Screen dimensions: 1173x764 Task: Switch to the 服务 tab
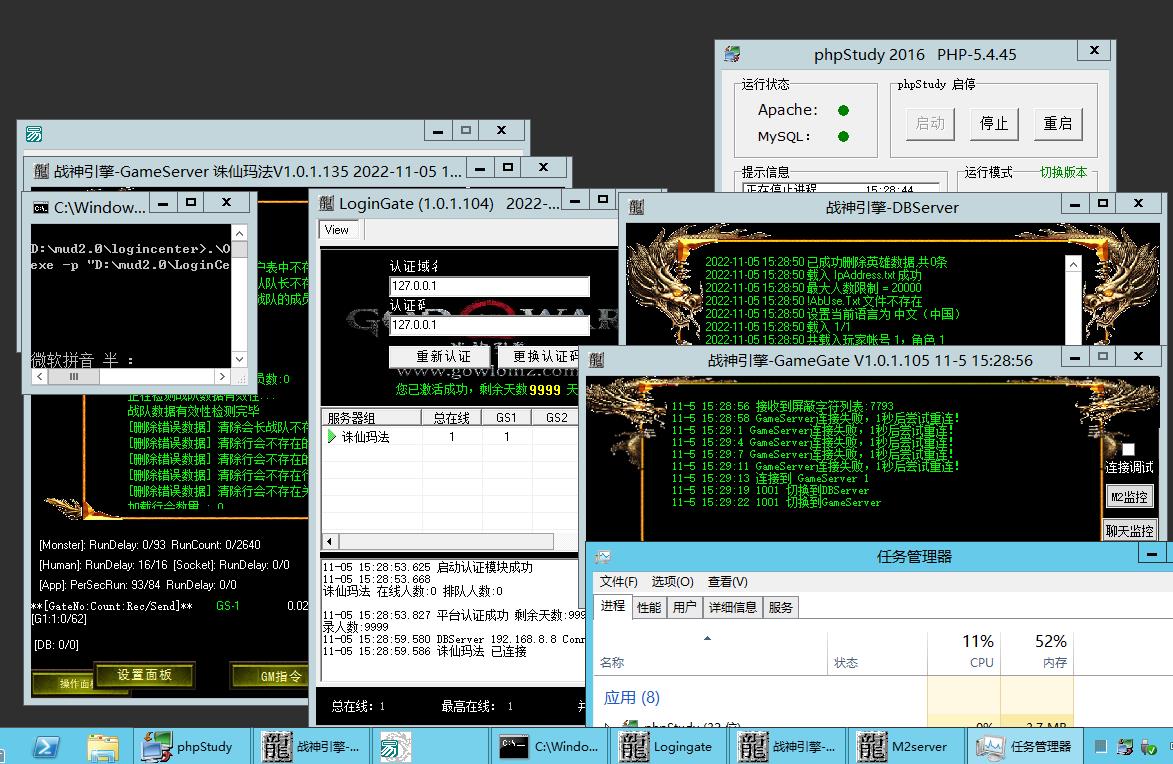780,607
